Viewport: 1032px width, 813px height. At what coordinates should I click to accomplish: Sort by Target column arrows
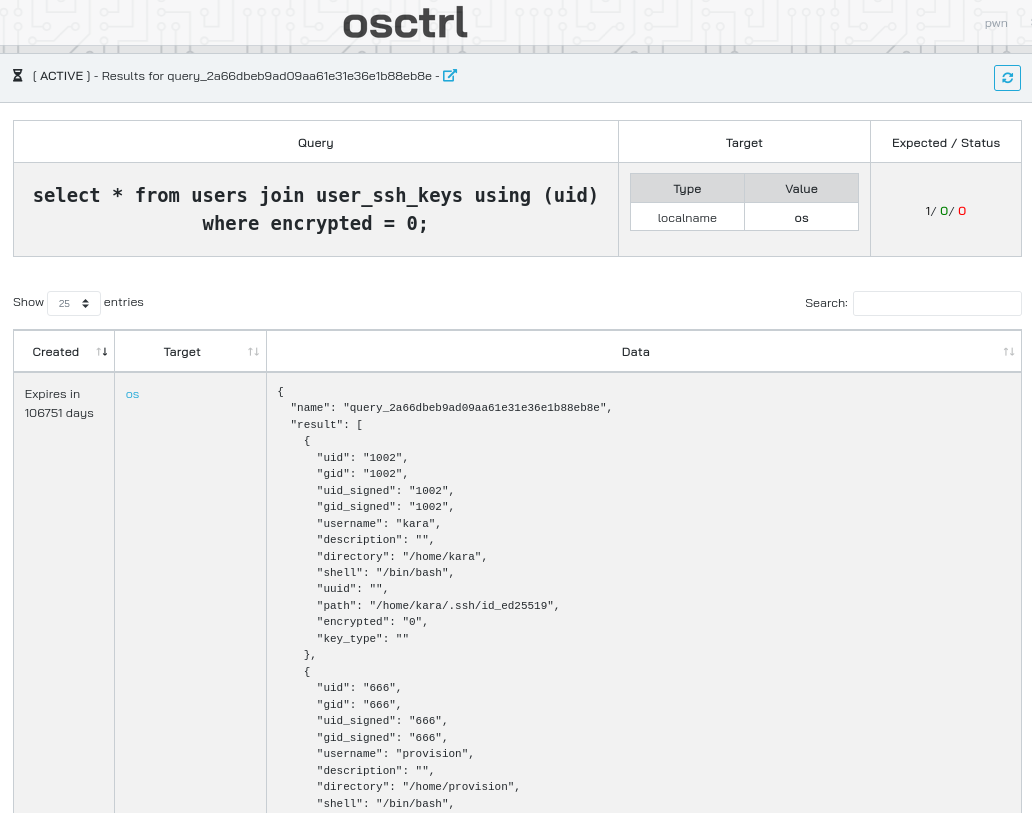click(253, 352)
